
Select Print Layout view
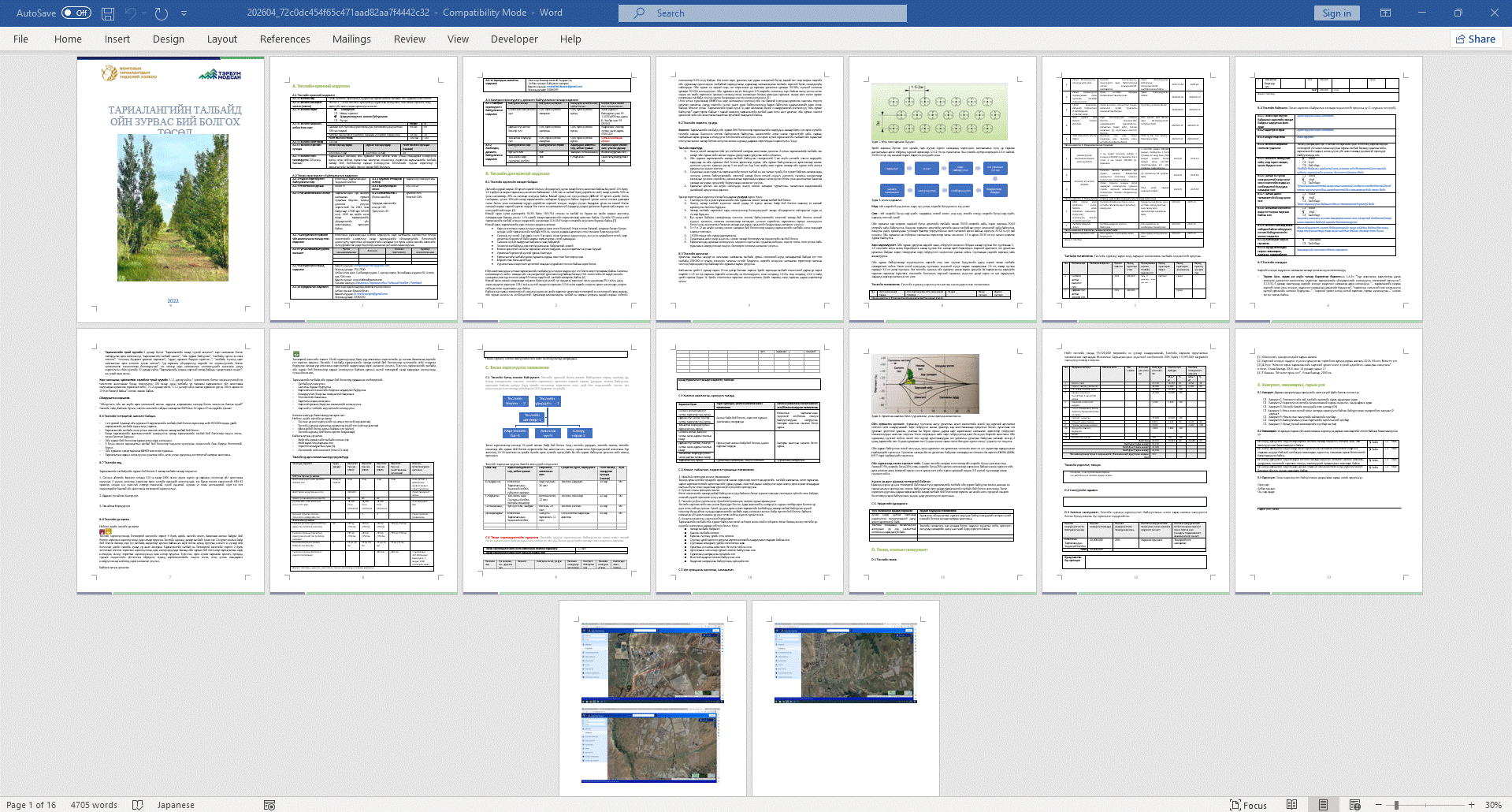[1323, 805]
